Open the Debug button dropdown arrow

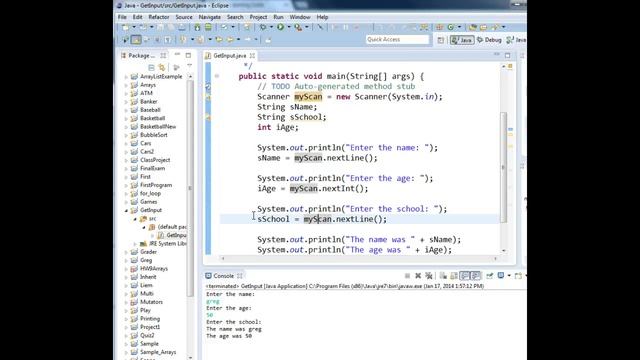point(271,27)
